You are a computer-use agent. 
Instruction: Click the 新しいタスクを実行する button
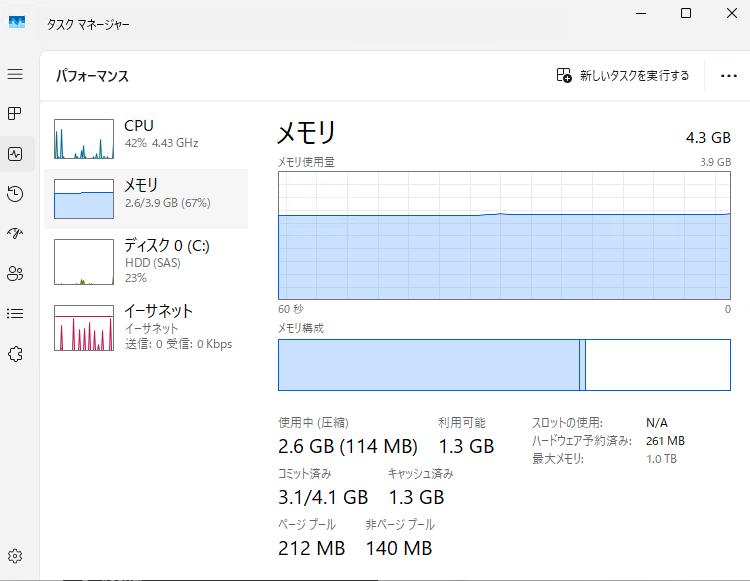(x=623, y=75)
